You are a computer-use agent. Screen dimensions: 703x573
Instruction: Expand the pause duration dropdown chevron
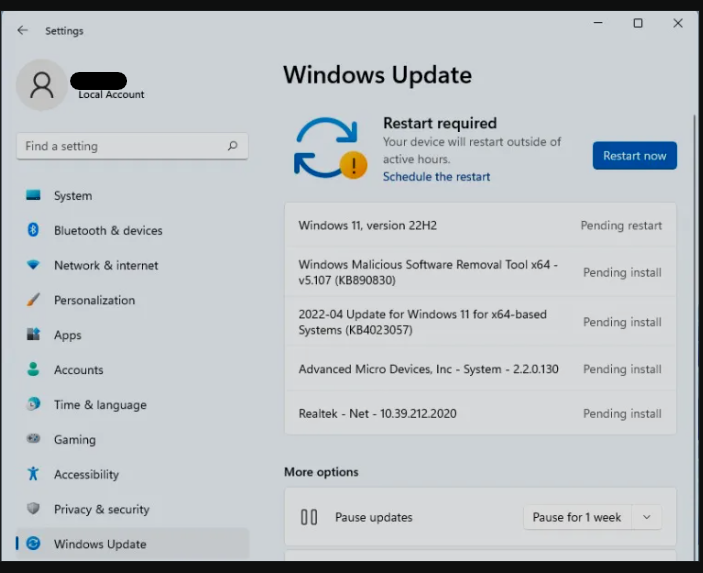click(x=647, y=517)
